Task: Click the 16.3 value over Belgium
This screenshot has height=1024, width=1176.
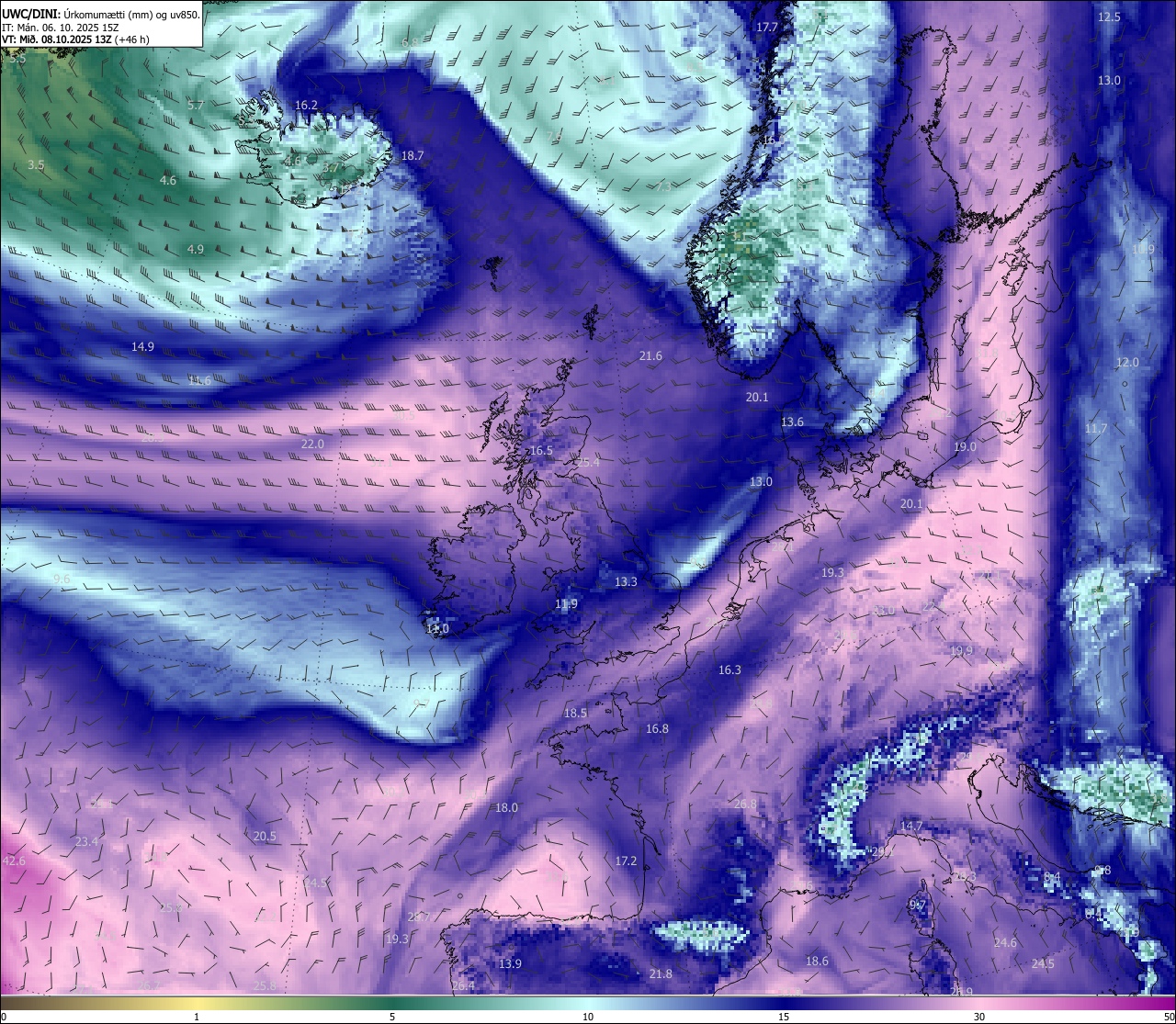Action: point(729,670)
